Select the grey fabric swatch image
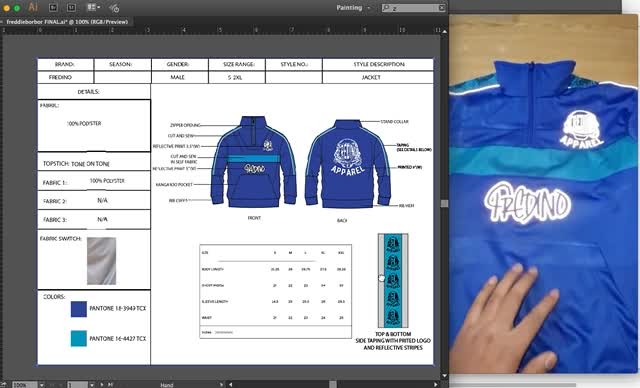 pos(101,261)
